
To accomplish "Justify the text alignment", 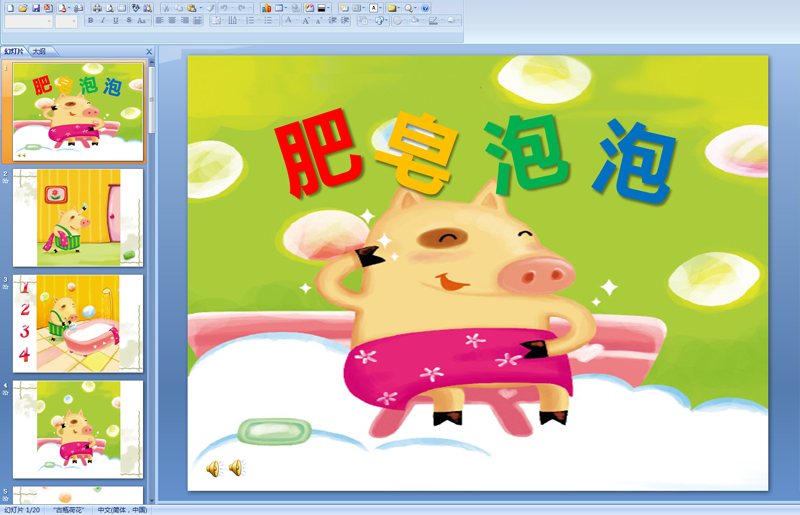I will click(x=197, y=20).
